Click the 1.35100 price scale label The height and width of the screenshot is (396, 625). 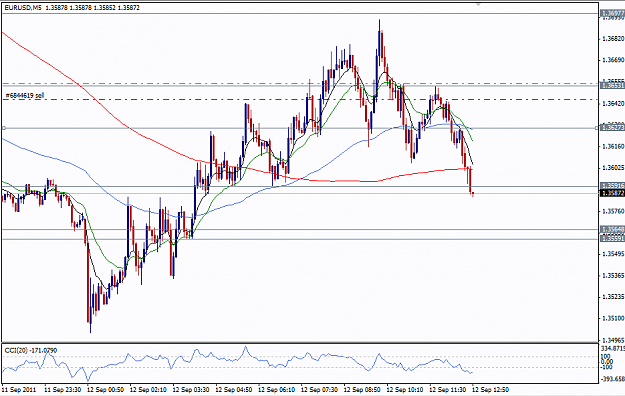coord(613,318)
